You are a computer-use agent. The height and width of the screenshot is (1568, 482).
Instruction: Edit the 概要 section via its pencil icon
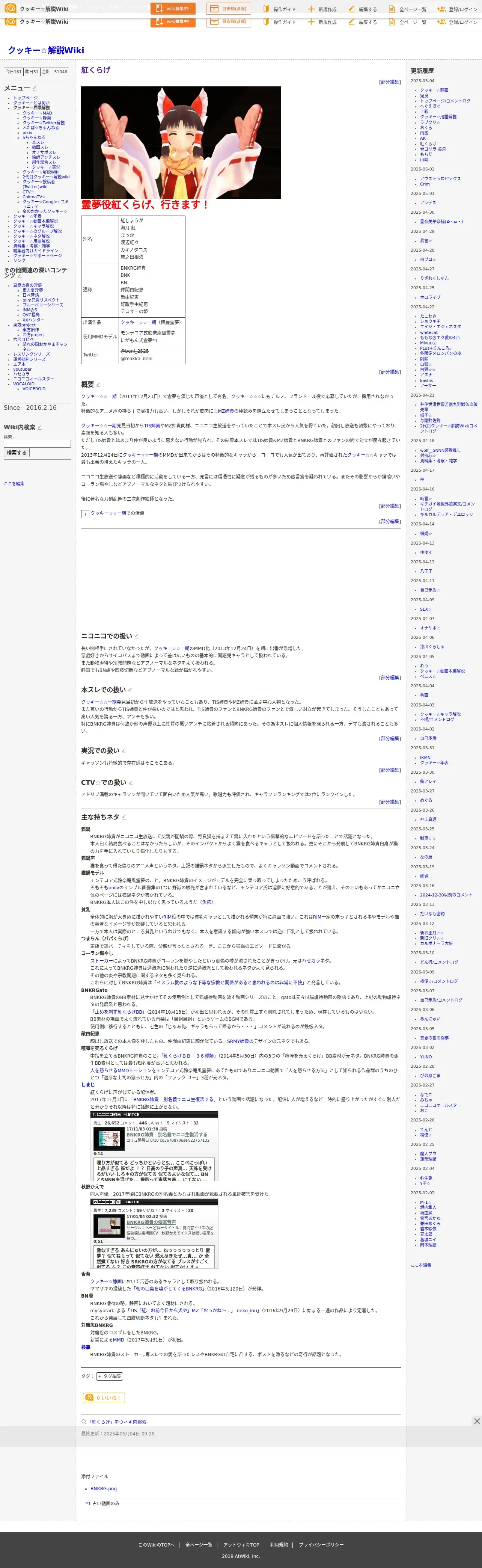pyautogui.click(x=98, y=385)
